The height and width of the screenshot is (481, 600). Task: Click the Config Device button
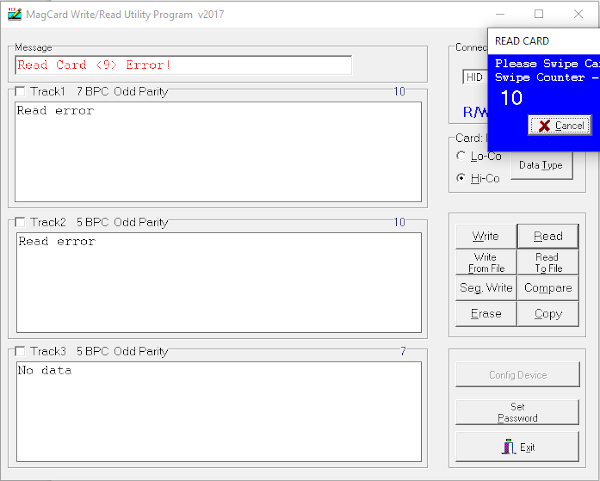pos(517,375)
